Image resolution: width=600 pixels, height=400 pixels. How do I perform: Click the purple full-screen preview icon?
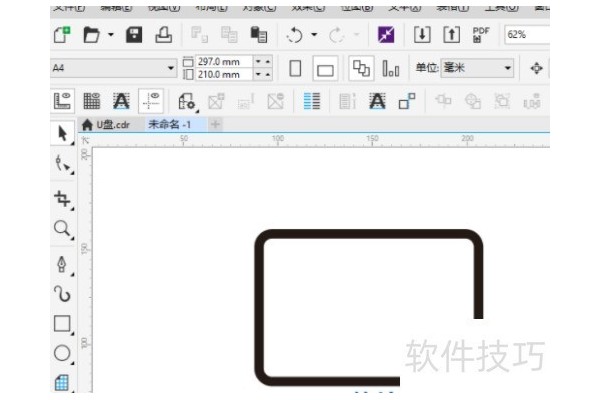coord(386,35)
